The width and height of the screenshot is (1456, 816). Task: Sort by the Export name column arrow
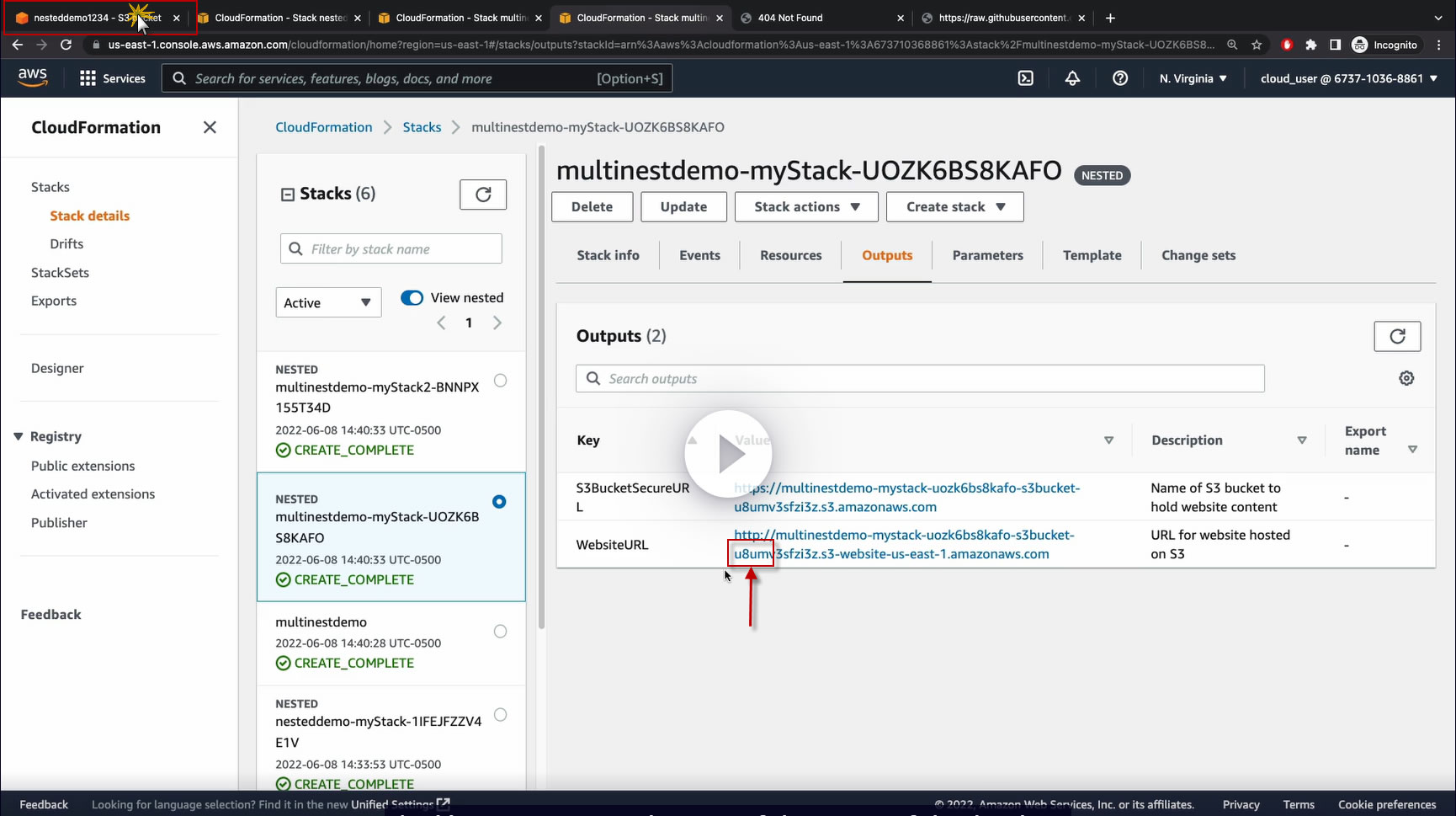pos(1412,450)
